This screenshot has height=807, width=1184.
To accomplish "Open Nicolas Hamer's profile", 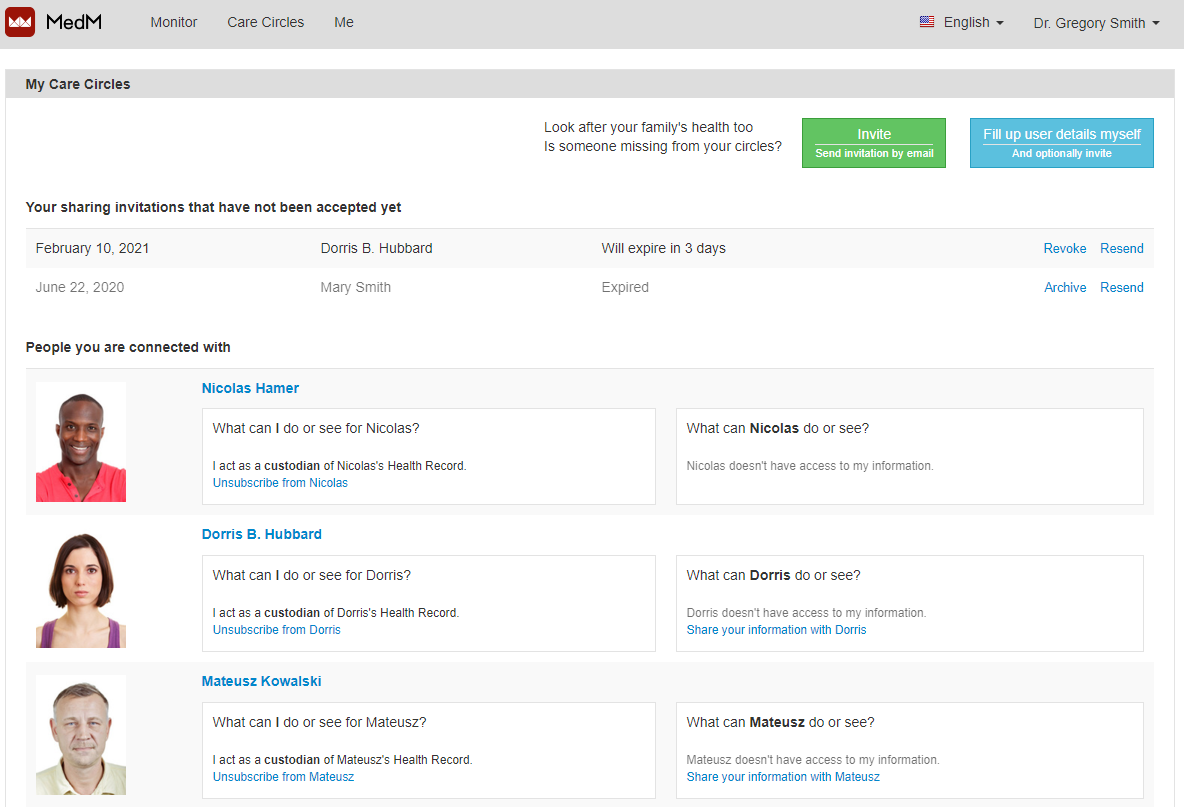I will coord(250,388).
